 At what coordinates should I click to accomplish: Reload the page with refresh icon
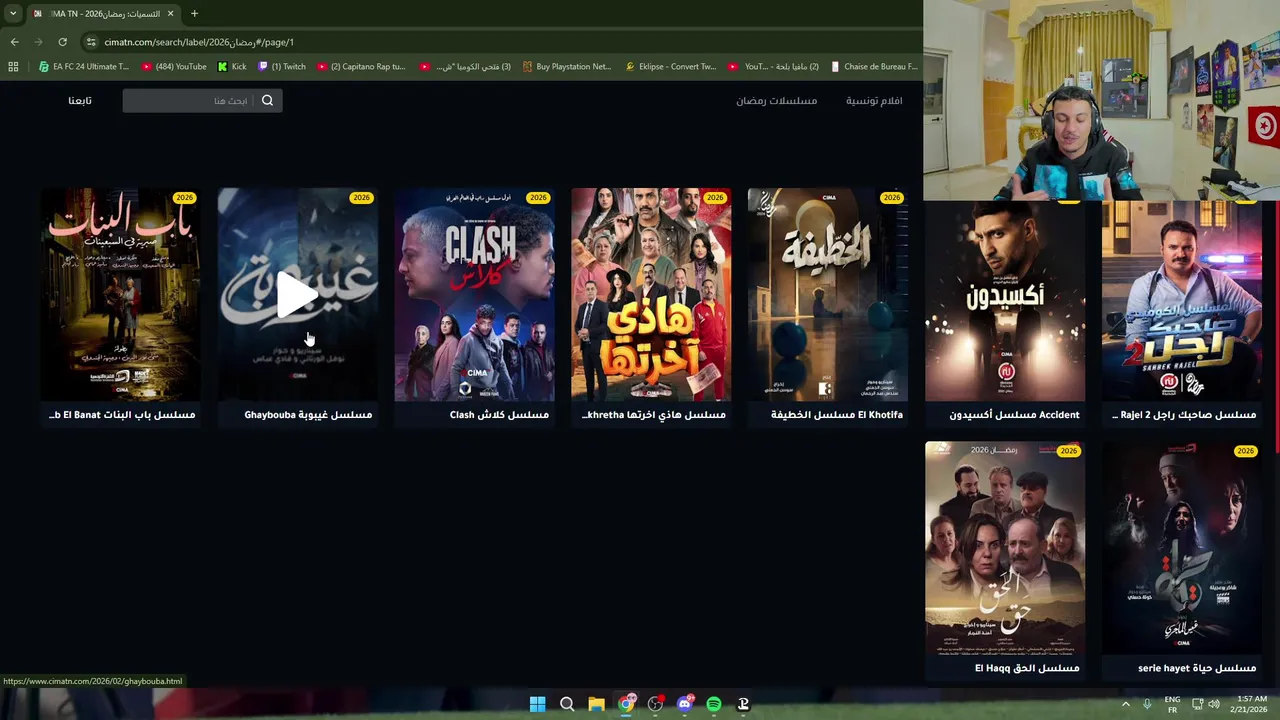click(62, 42)
